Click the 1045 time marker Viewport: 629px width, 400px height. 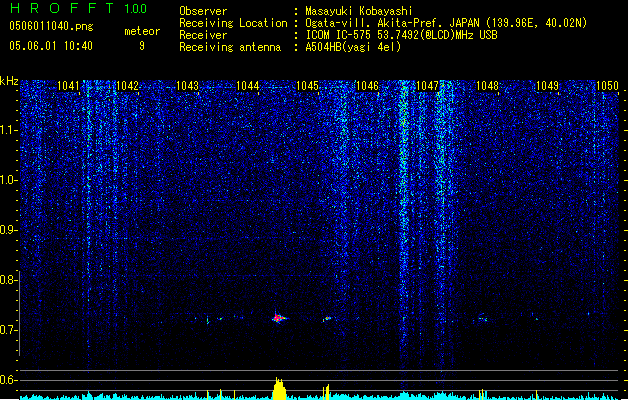tap(307, 86)
